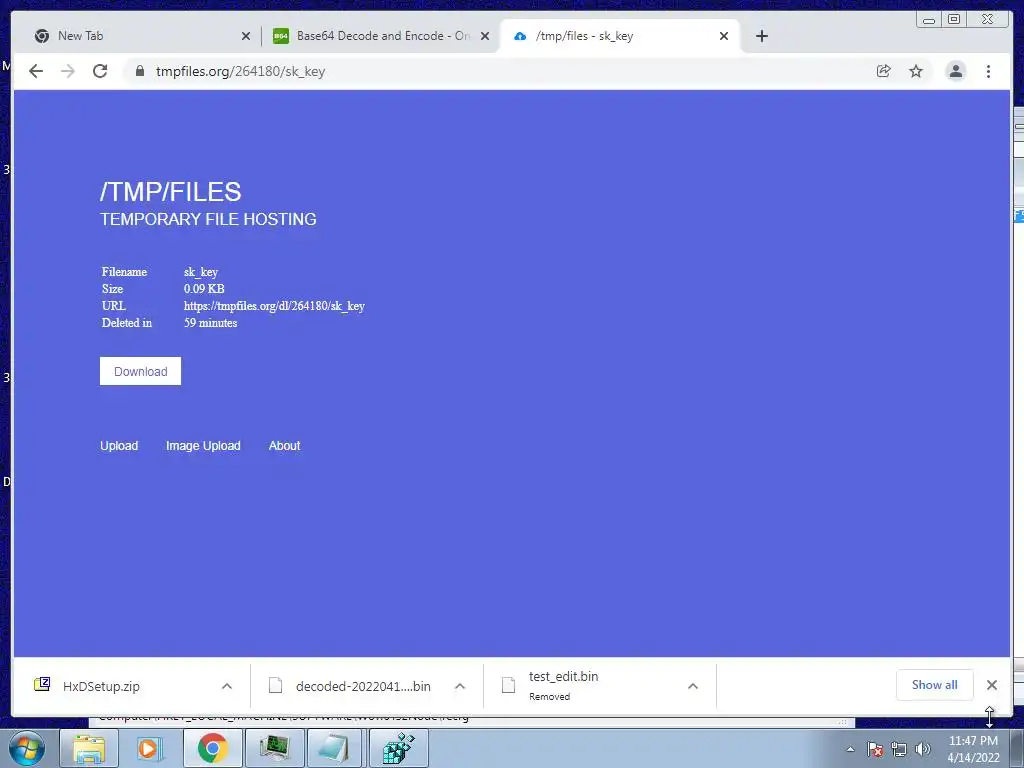Click the 59 minutes deletion value
The height and width of the screenshot is (768, 1024).
tap(210, 323)
